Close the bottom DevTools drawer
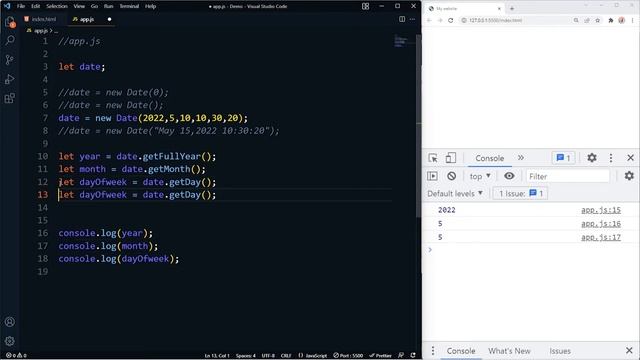 [x=629, y=351]
